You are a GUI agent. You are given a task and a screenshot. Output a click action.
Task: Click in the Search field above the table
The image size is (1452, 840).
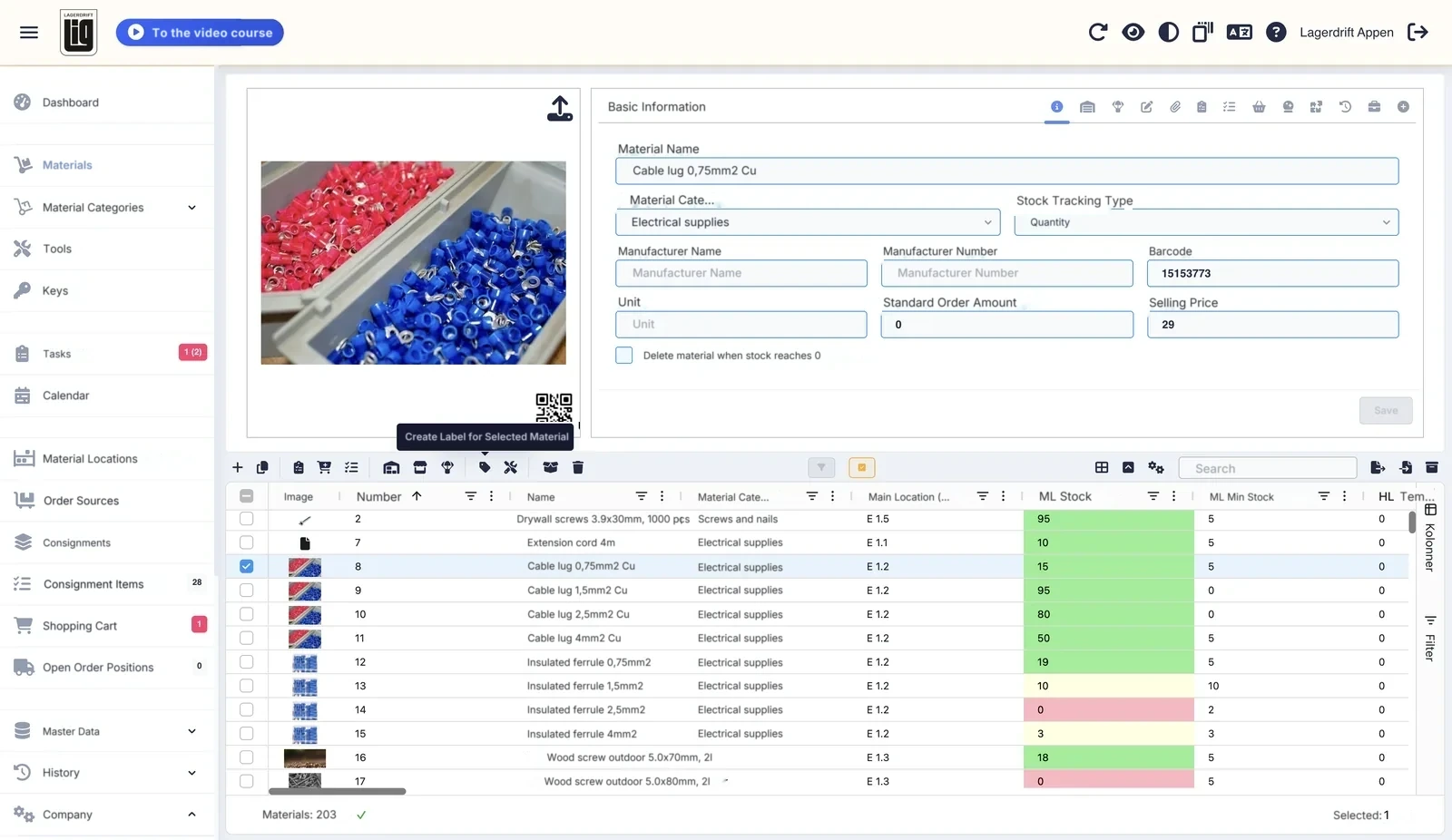(1268, 468)
